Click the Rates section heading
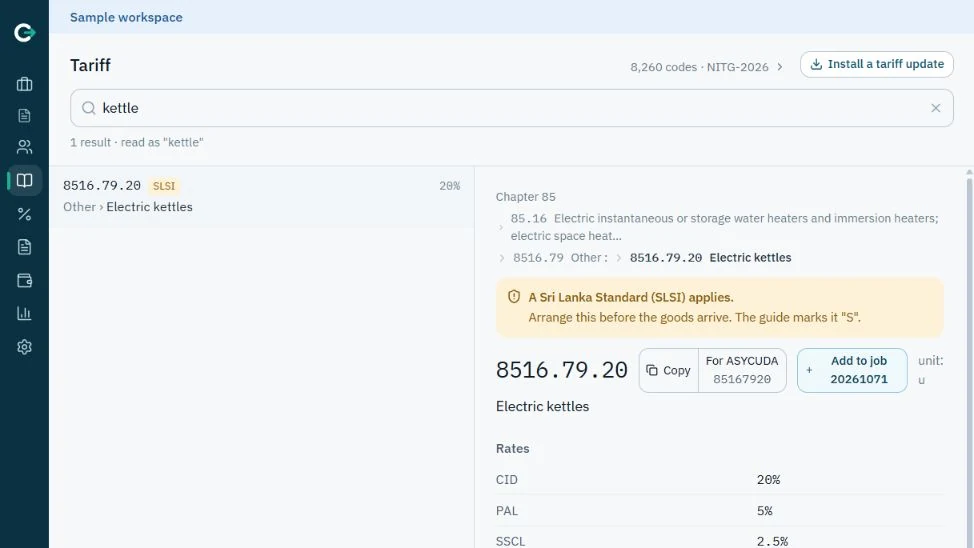974x548 pixels. pyautogui.click(x=512, y=449)
